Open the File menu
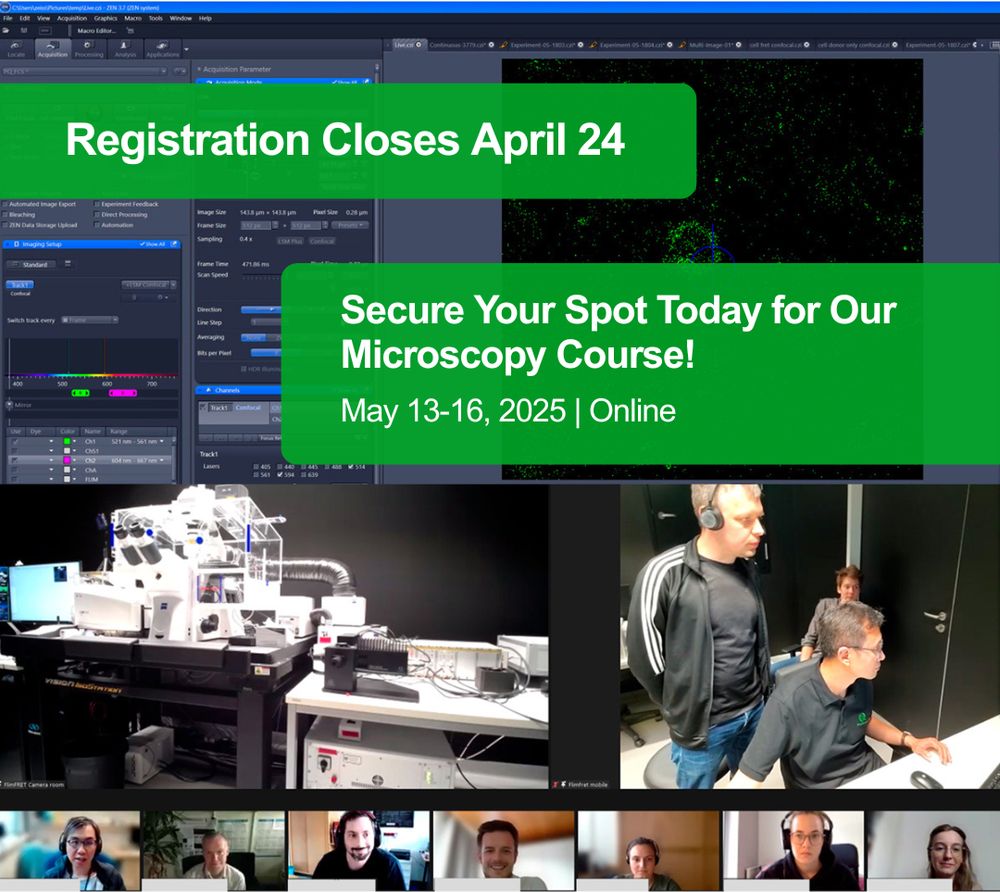The height and width of the screenshot is (892, 1000). (8, 18)
